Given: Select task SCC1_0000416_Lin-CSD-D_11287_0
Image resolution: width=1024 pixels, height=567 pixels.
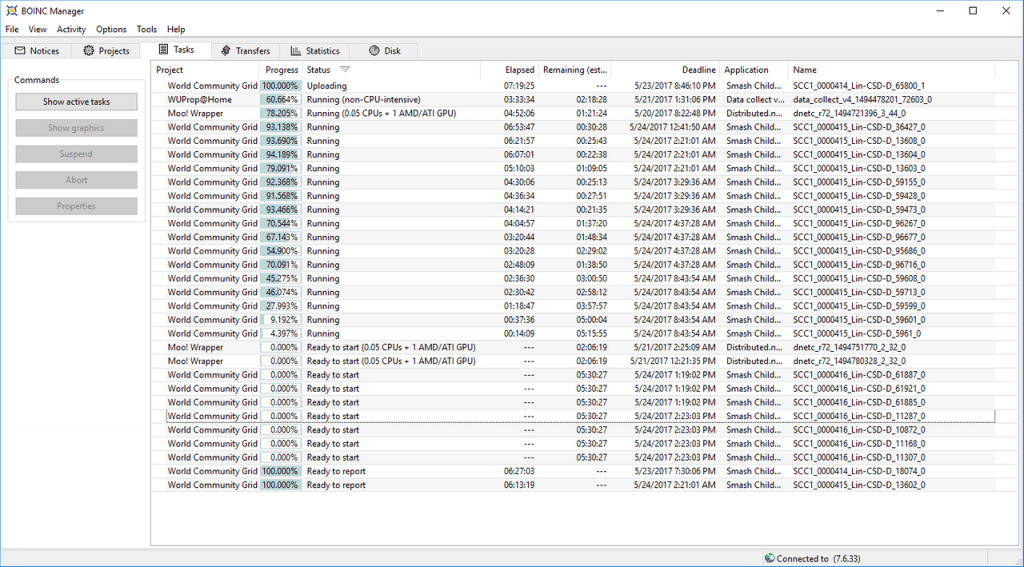Looking at the screenshot, I should [573, 416].
